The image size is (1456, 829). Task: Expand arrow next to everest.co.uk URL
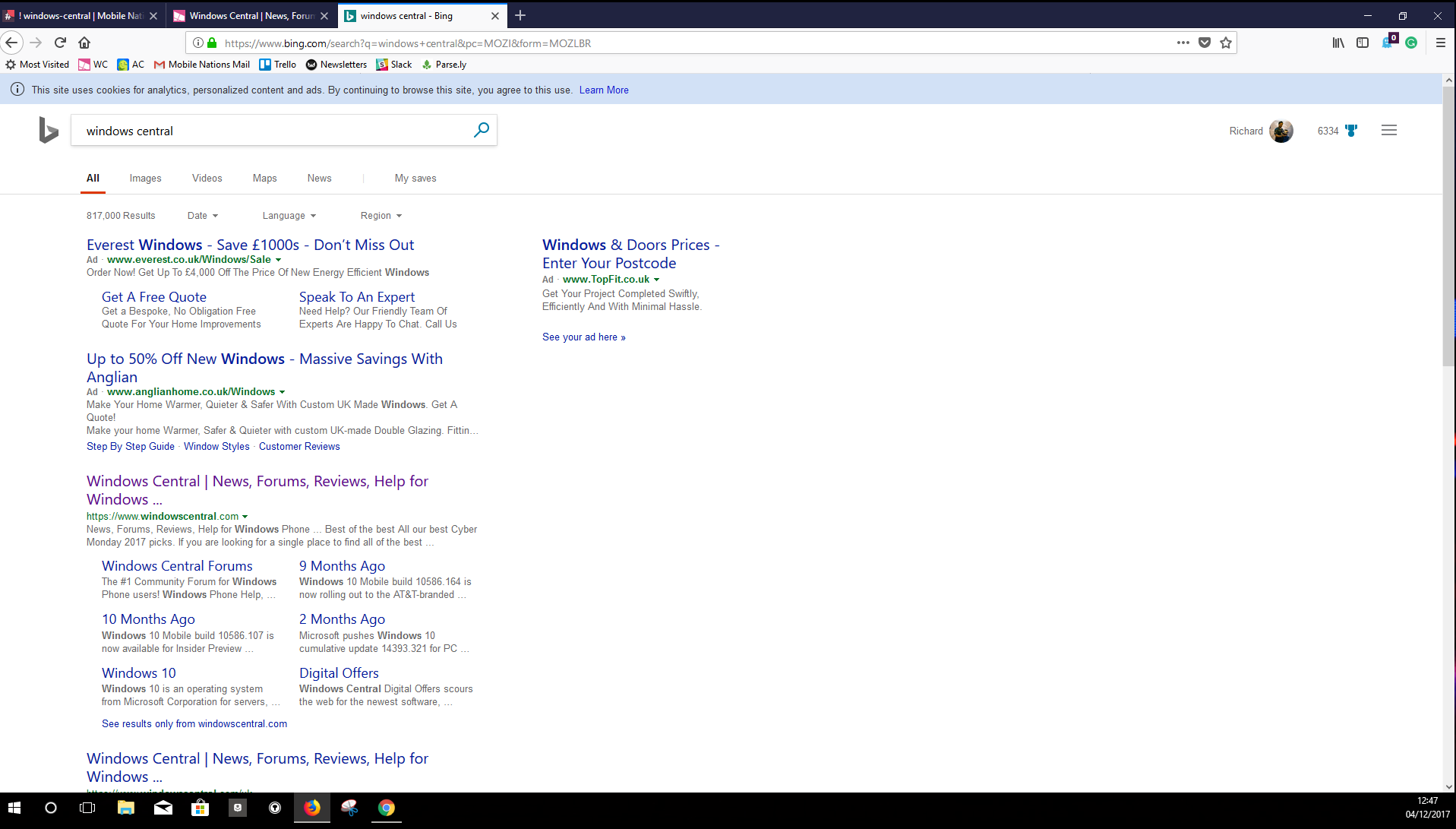click(x=278, y=260)
